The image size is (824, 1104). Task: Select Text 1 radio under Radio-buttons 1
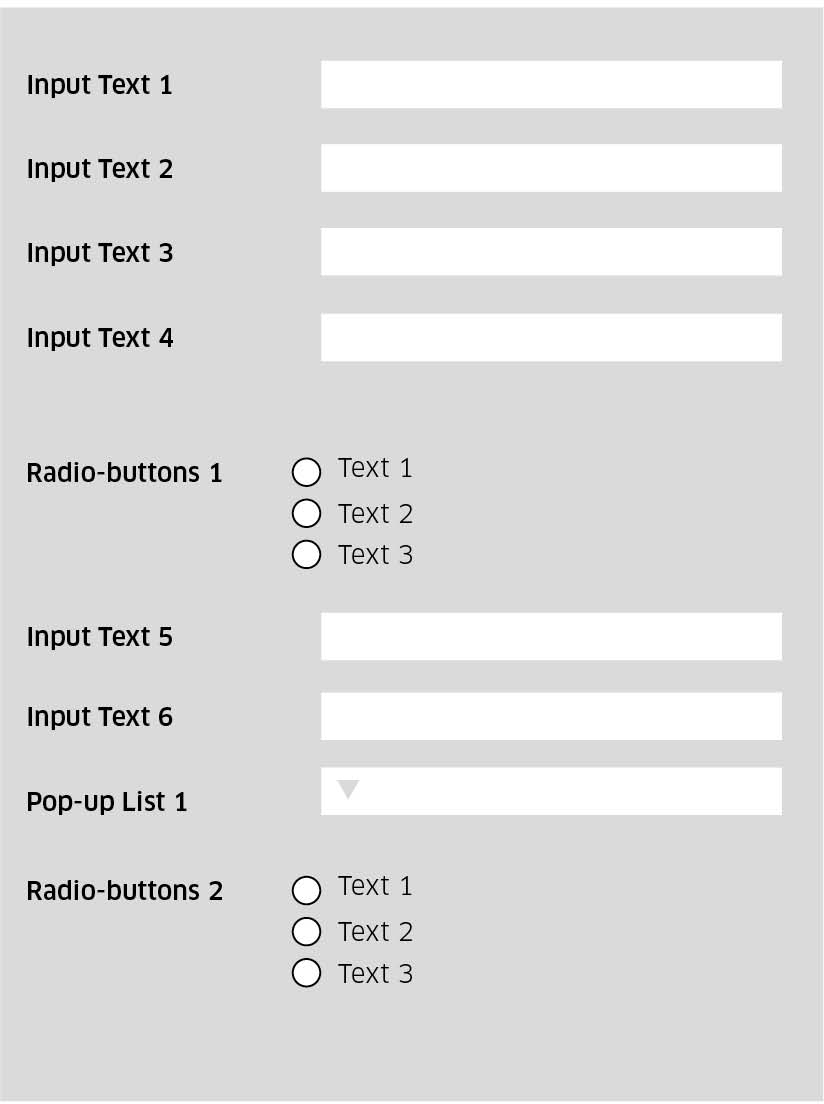(x=306, y=471)
